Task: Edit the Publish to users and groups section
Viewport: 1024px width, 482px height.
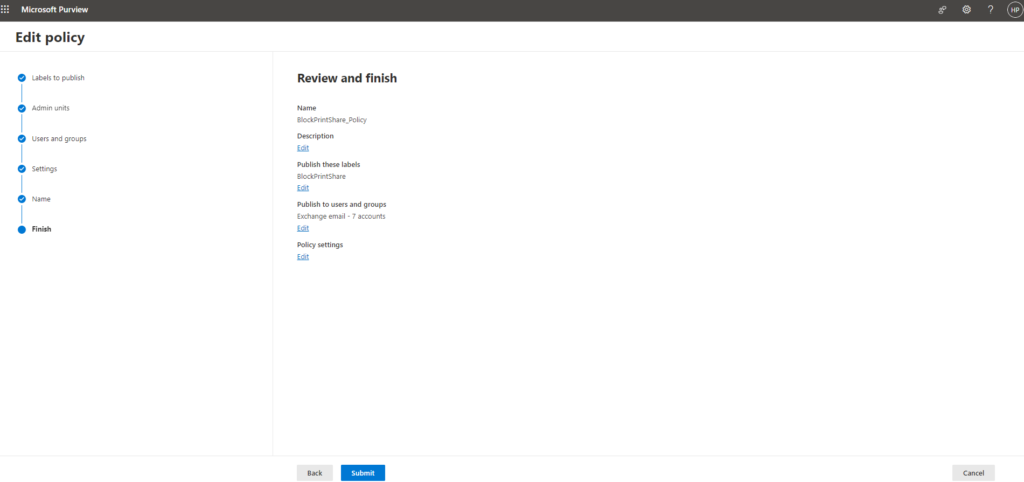Action: 303,228
